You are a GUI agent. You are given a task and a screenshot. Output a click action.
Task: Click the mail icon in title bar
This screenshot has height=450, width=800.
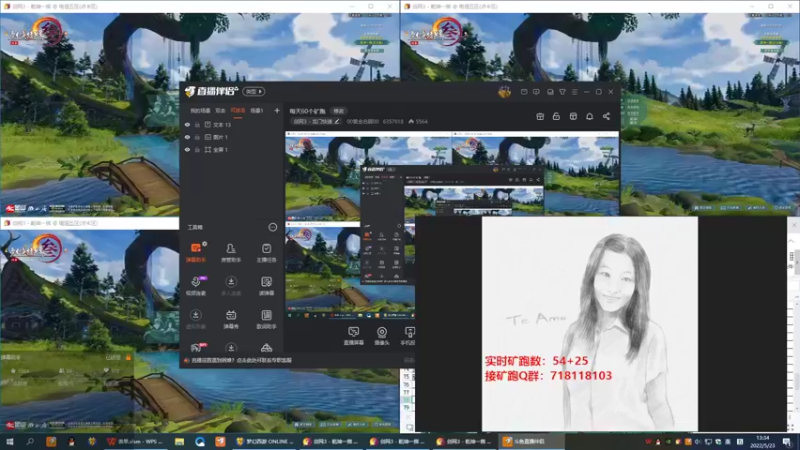tap(524, 92)
